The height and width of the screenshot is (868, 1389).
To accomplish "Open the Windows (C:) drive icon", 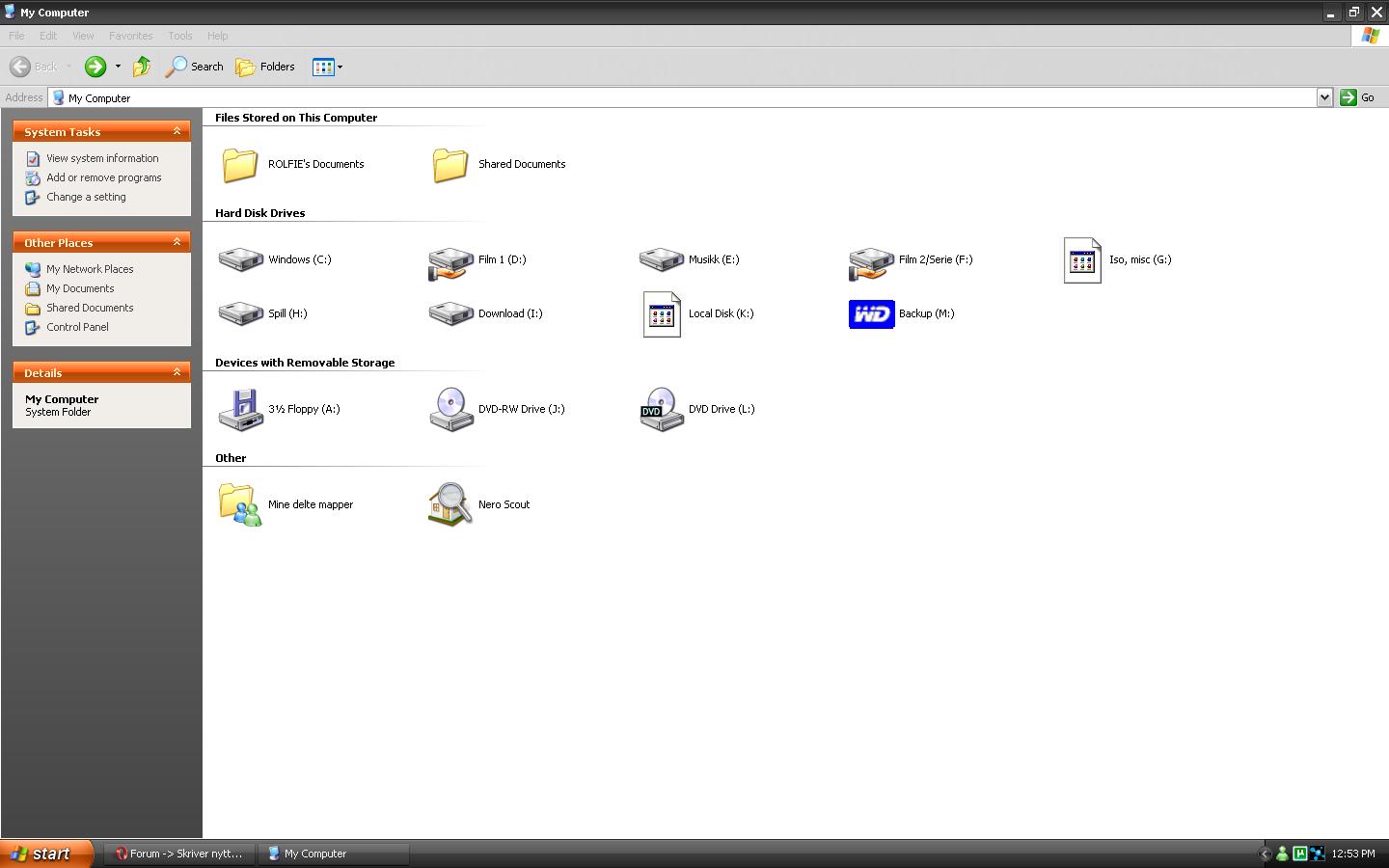I will [241, 259].
